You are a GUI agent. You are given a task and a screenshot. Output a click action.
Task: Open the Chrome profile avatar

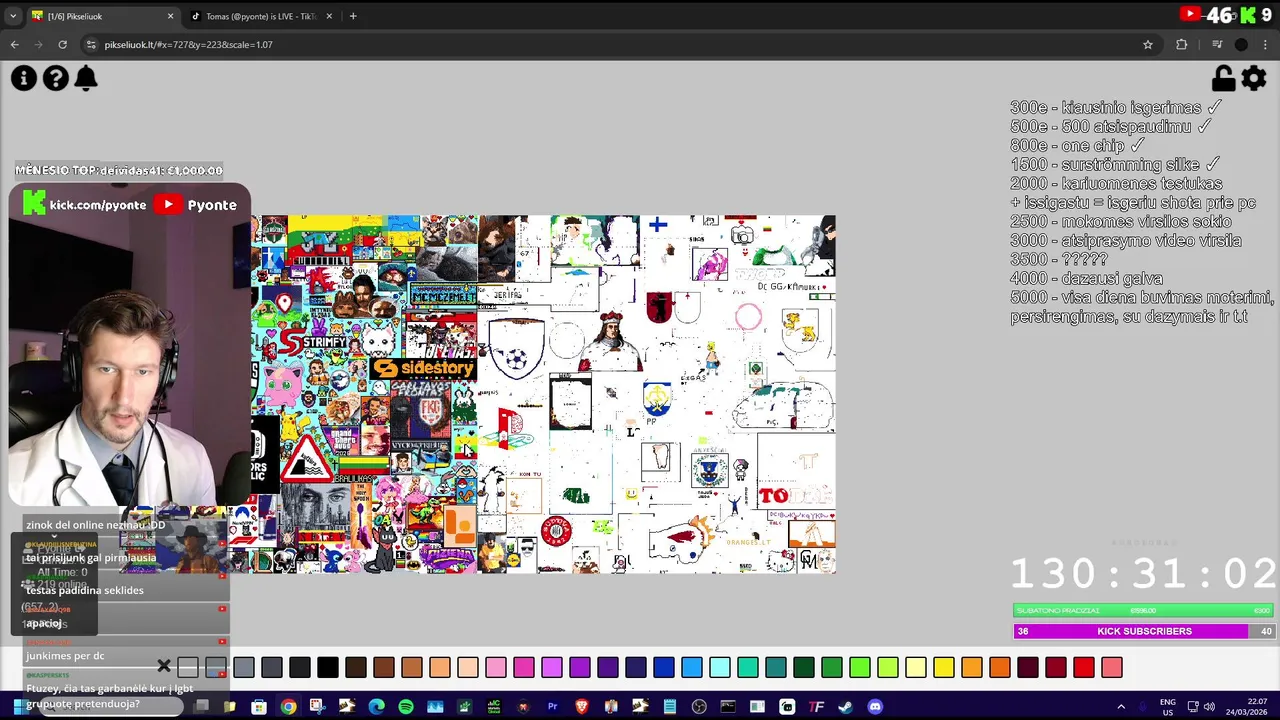tap(1241, 44)
